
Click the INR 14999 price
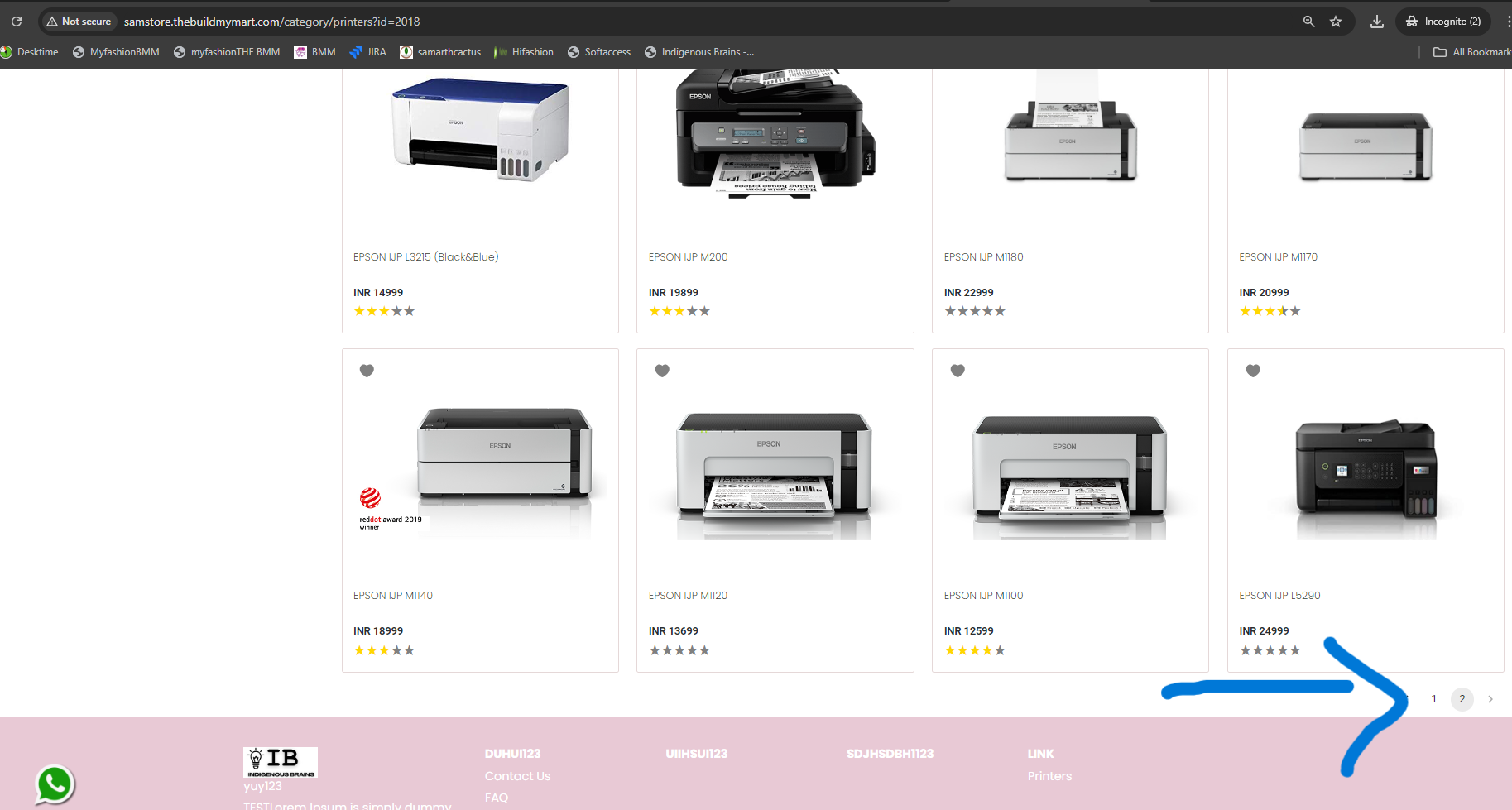click(x=378, y=293)
